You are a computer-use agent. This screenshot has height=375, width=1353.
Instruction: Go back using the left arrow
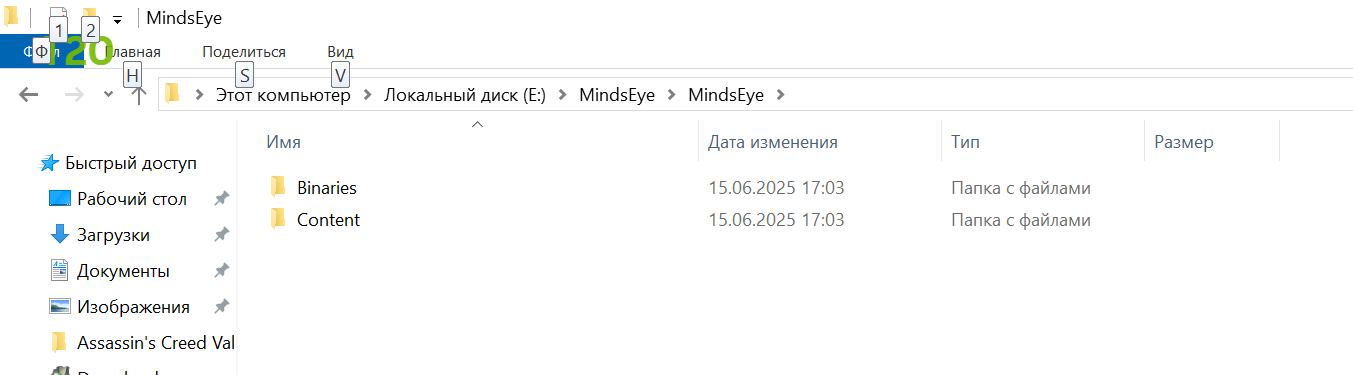[29, 95]
